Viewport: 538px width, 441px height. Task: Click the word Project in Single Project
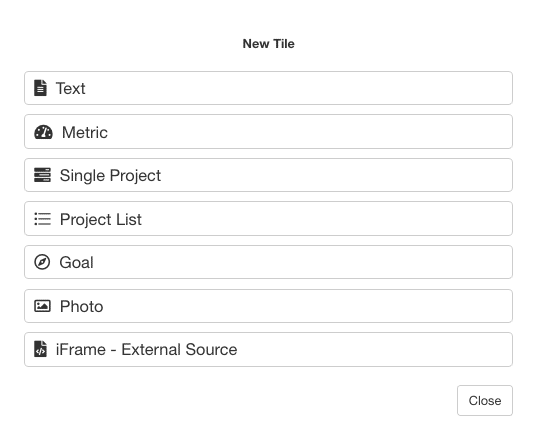pos(136,176)
